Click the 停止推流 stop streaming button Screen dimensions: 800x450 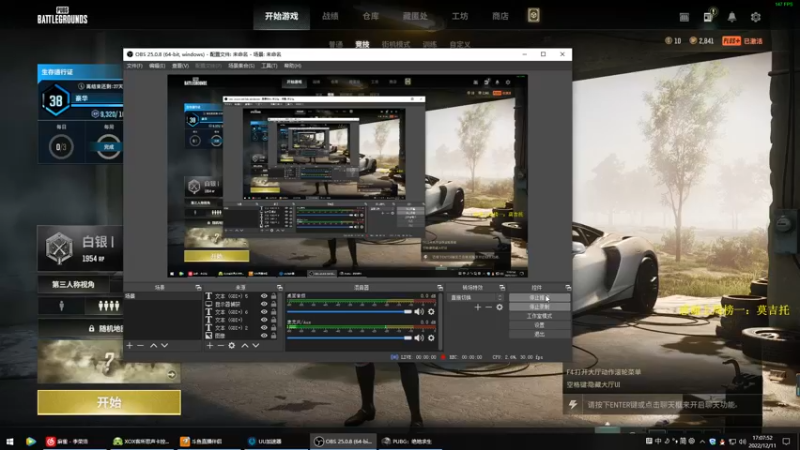pyautogui.click(x=539, y=297)
